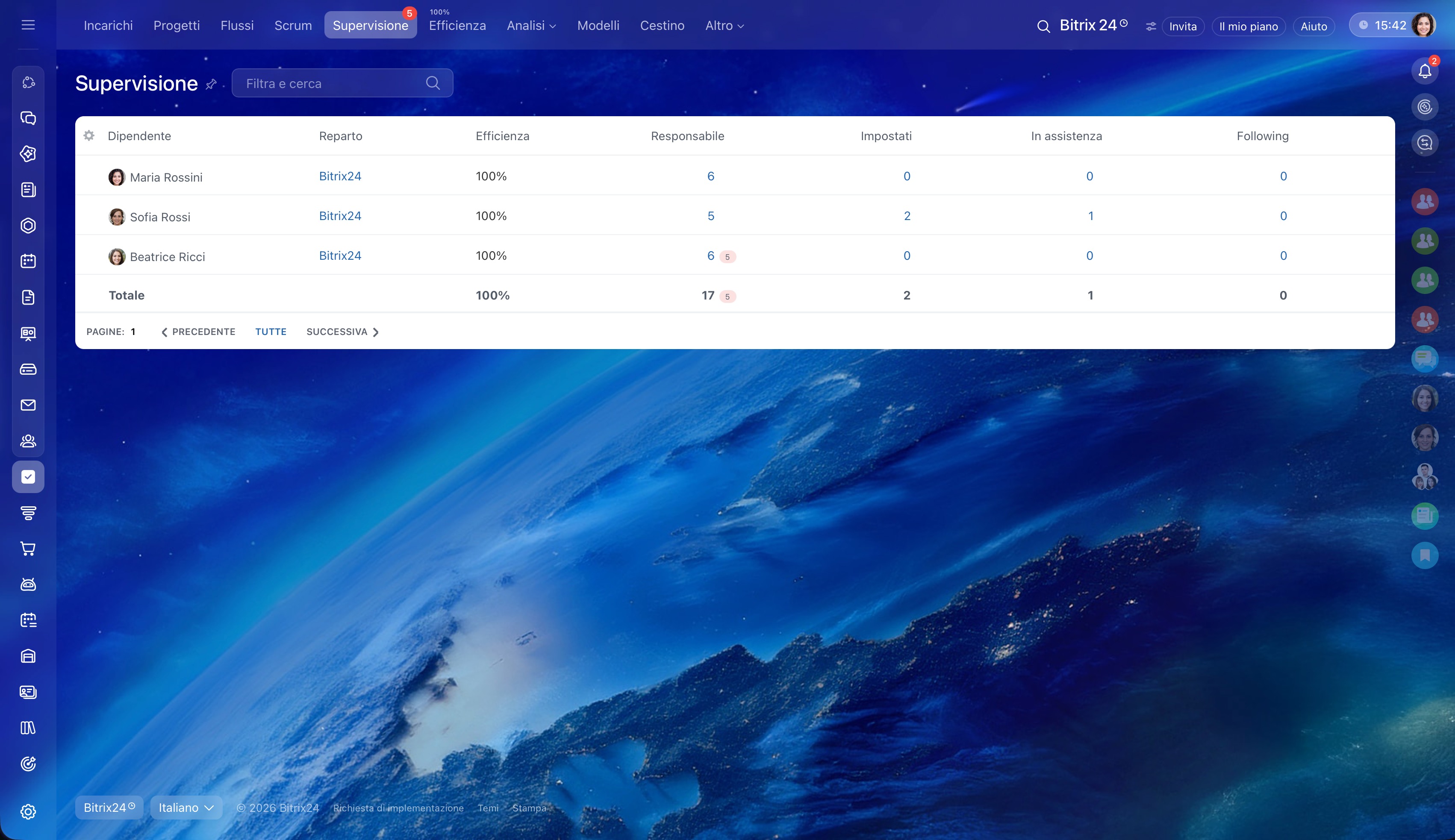Screen dimensions: 1455x840
Task: Open the Richiesta di implementazione footer link
Action: 398,808
